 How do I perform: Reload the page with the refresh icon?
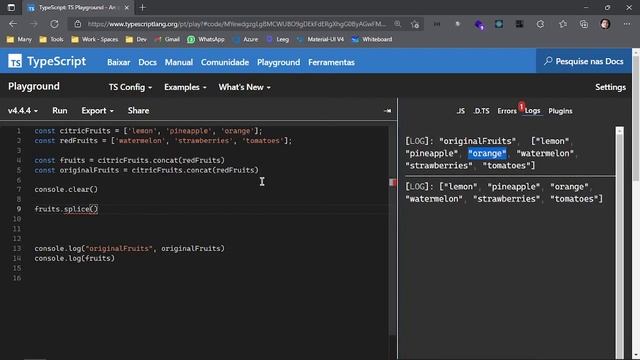coord(54,24)
